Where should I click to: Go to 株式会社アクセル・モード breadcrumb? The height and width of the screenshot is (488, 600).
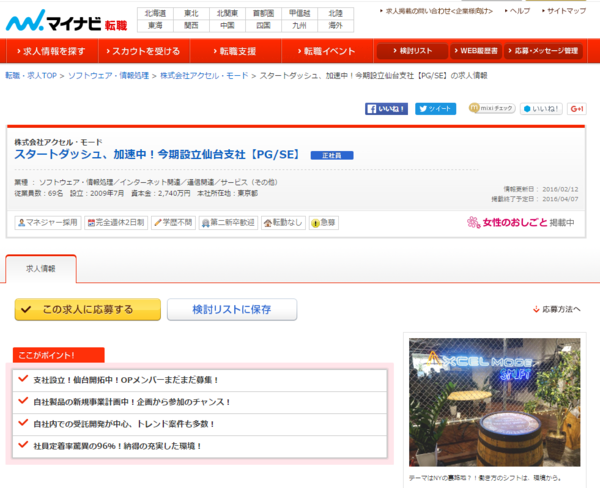204,75
